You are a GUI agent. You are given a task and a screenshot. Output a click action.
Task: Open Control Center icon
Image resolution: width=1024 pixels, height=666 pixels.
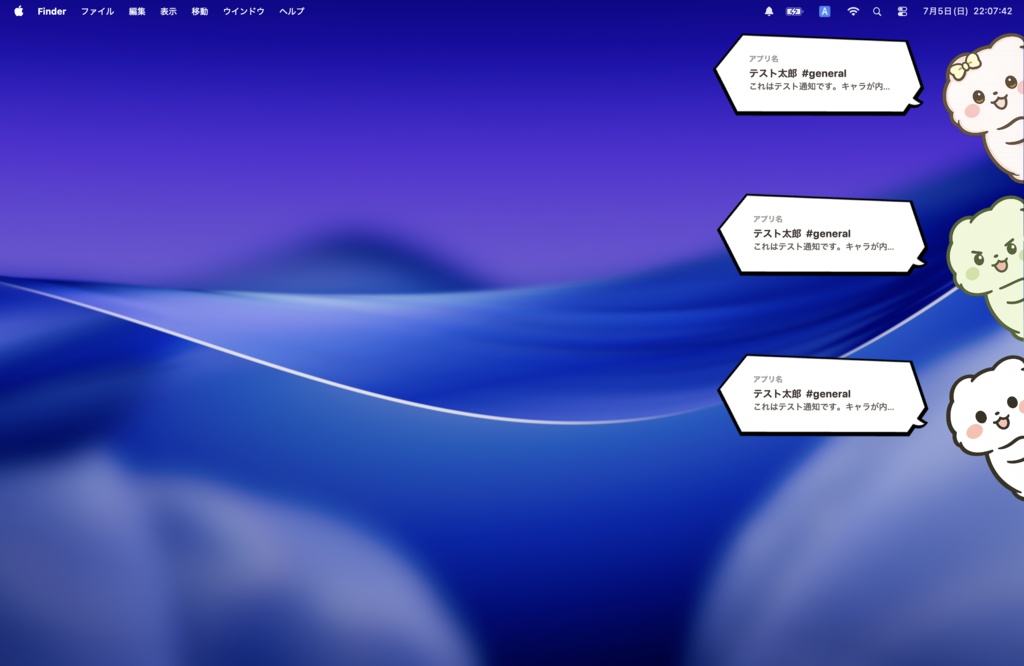click(903, 11)
